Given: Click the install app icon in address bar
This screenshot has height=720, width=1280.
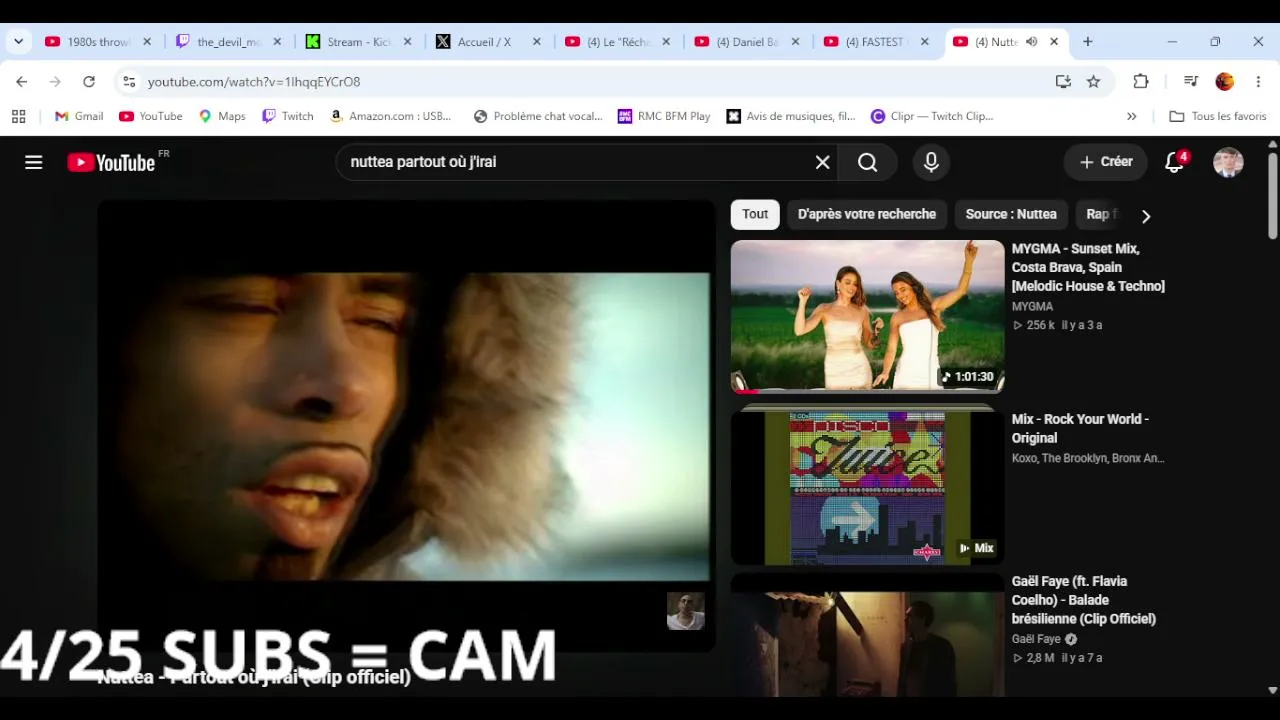Looking at the screenshot, I should click(1063, 82).
